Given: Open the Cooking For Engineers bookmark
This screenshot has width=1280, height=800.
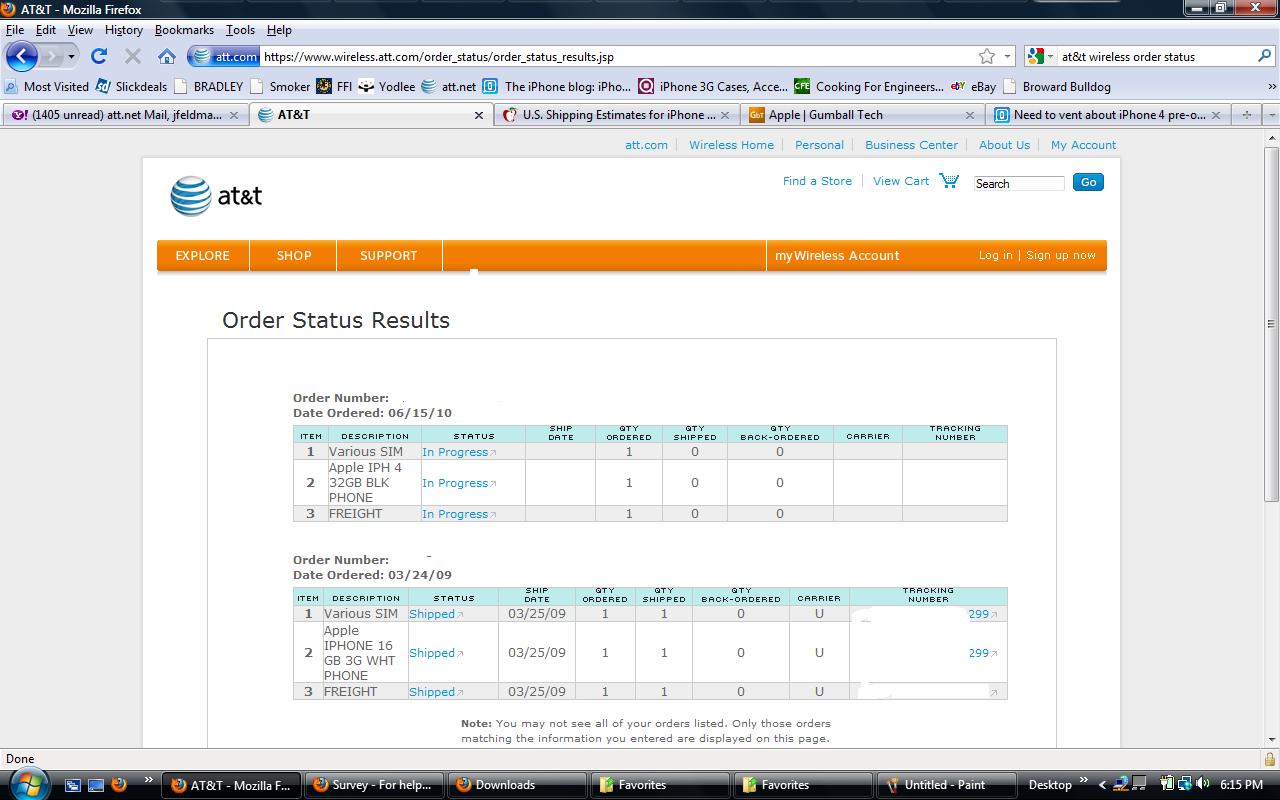Looking at the screenshot, I should pyautogui.click(x=869, y=87).
